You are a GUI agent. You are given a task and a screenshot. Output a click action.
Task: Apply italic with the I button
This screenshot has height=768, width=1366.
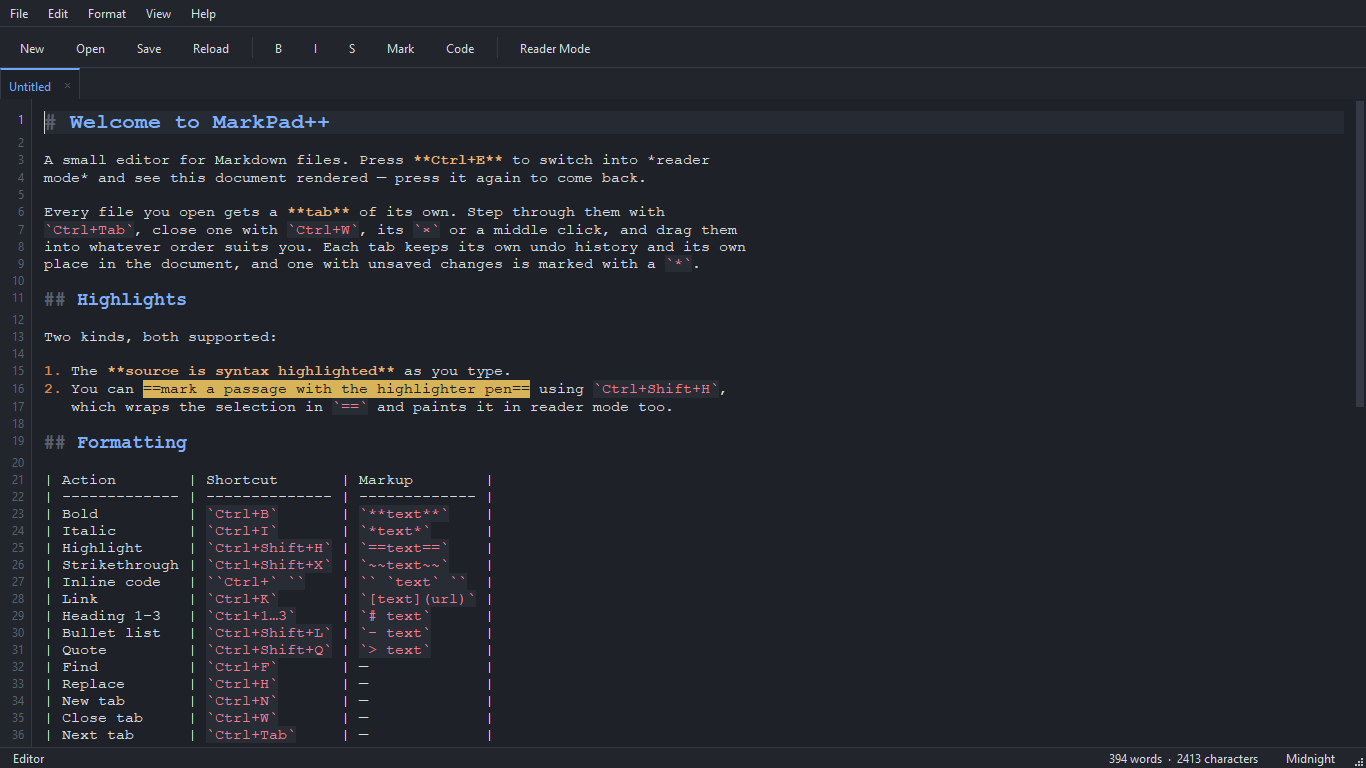(315, 49)
